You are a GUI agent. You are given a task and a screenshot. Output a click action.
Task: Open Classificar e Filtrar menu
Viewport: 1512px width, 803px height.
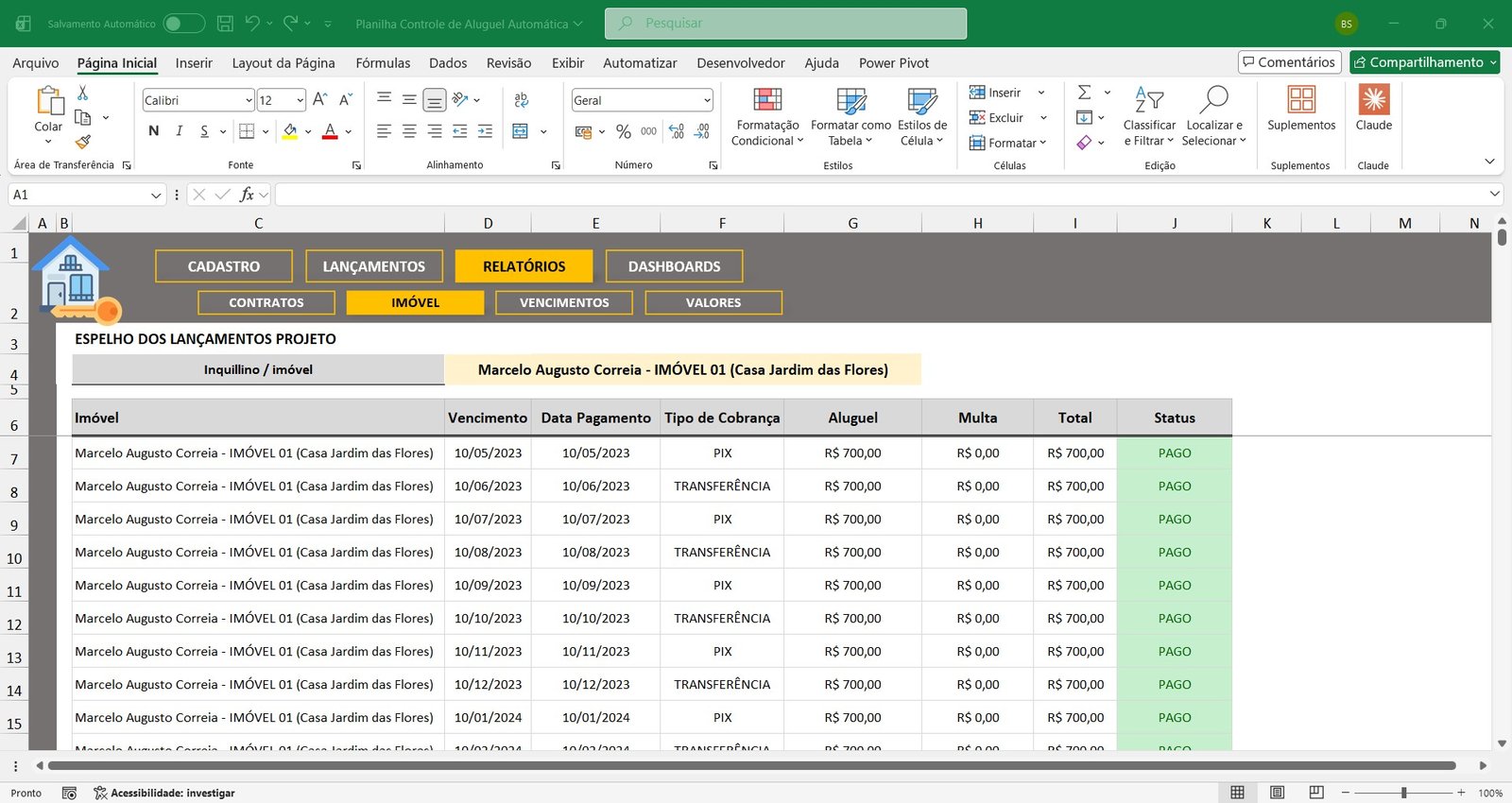tap(1149, 116)
